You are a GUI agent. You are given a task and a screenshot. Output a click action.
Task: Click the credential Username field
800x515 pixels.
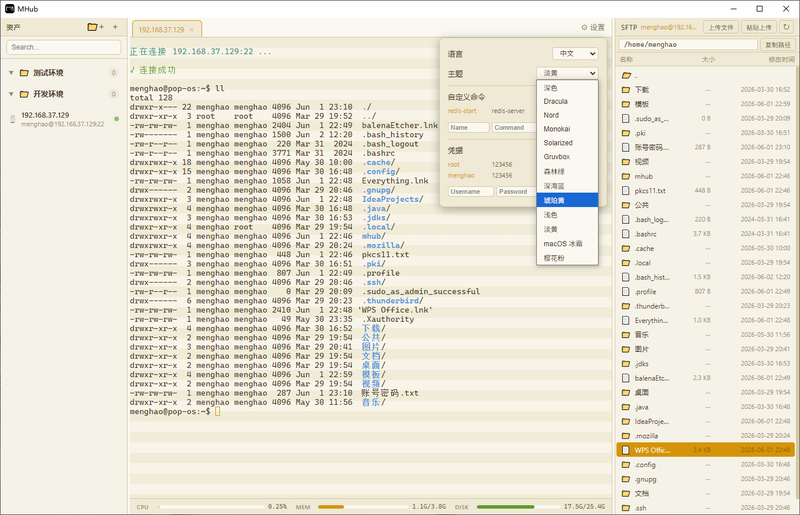470,191
